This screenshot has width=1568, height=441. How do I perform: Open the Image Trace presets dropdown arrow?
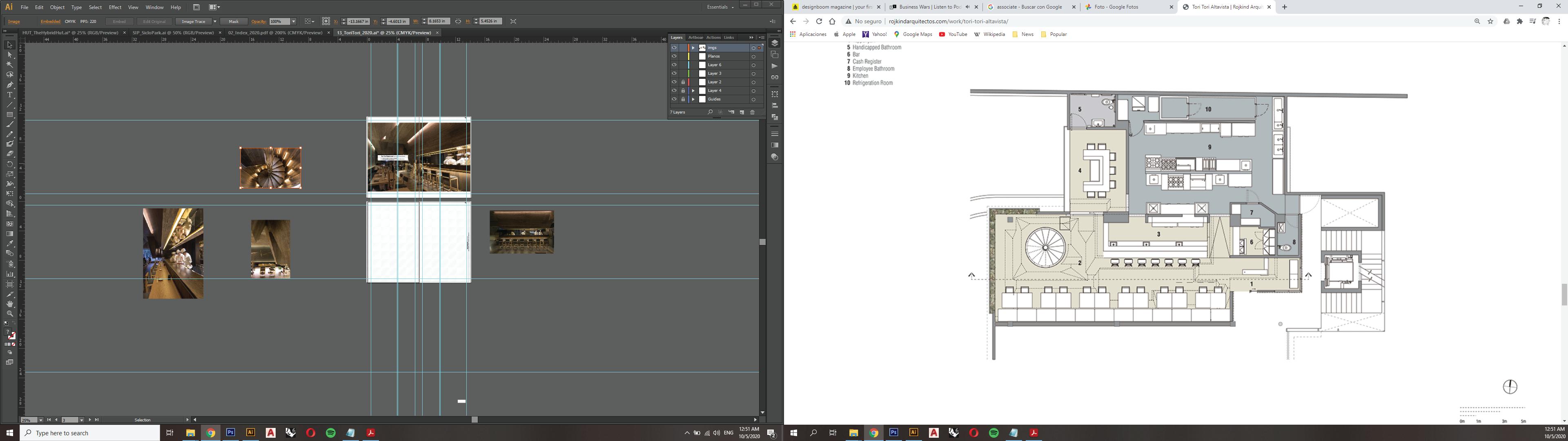coord(215,21)
